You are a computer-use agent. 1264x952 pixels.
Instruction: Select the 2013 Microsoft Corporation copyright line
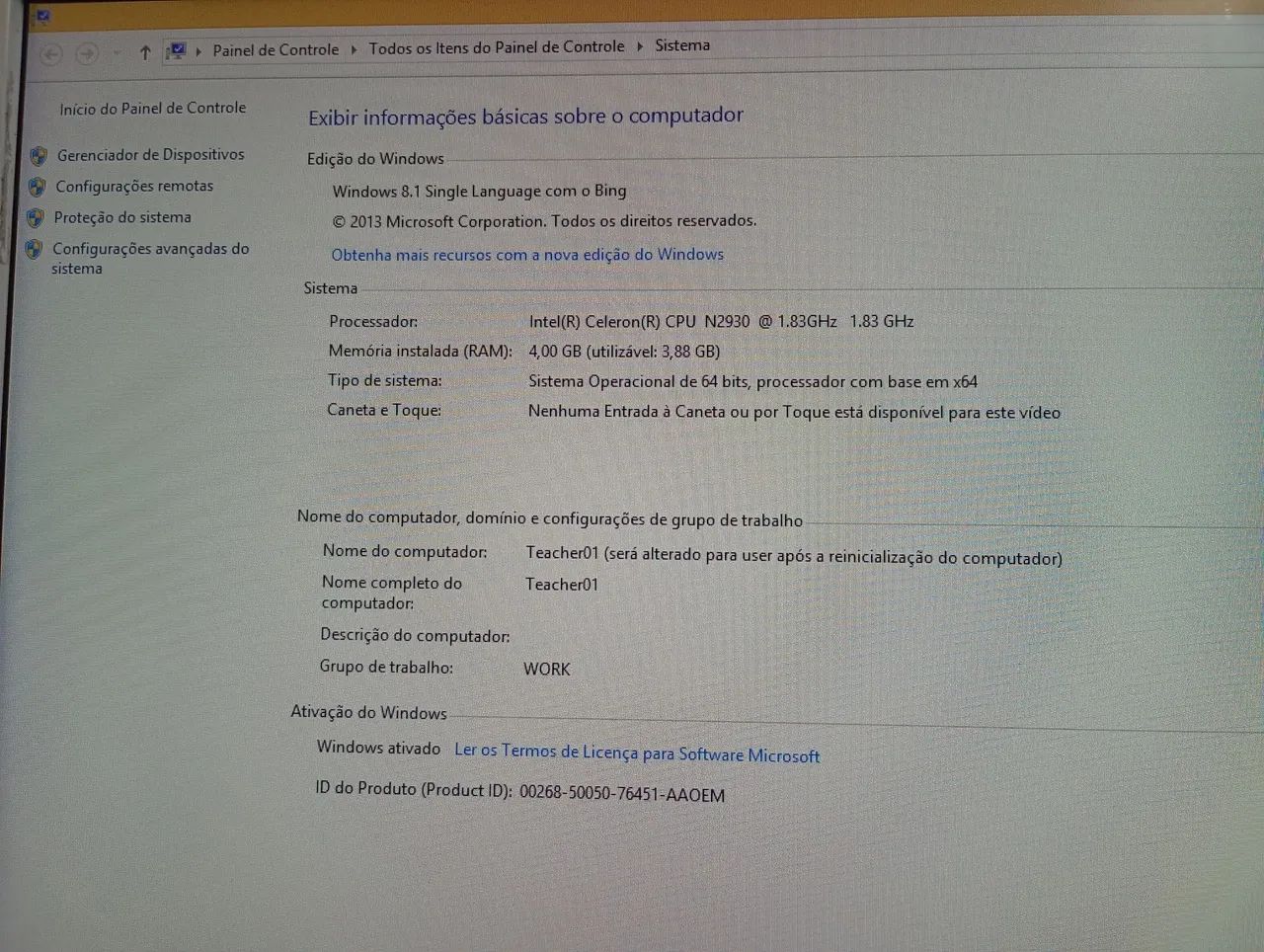(544, 221)
